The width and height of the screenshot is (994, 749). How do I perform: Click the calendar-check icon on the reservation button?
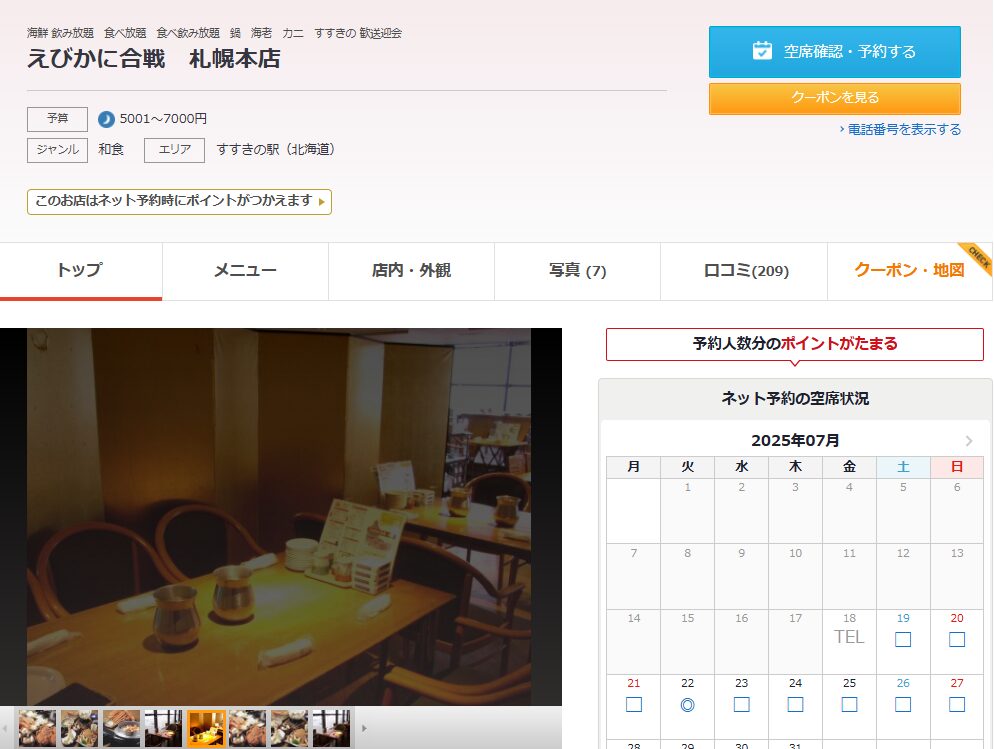point(762,51)
